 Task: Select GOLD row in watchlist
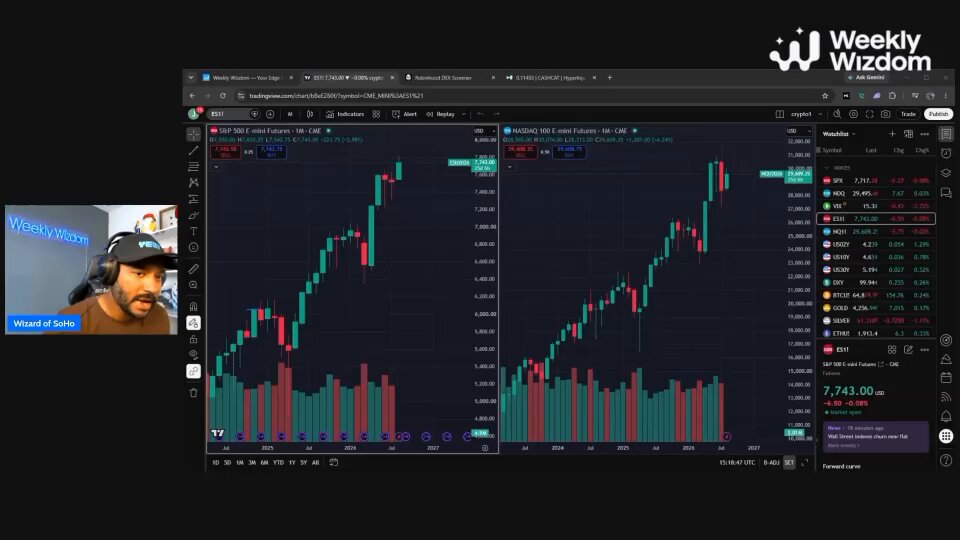(x=876, y=308)
